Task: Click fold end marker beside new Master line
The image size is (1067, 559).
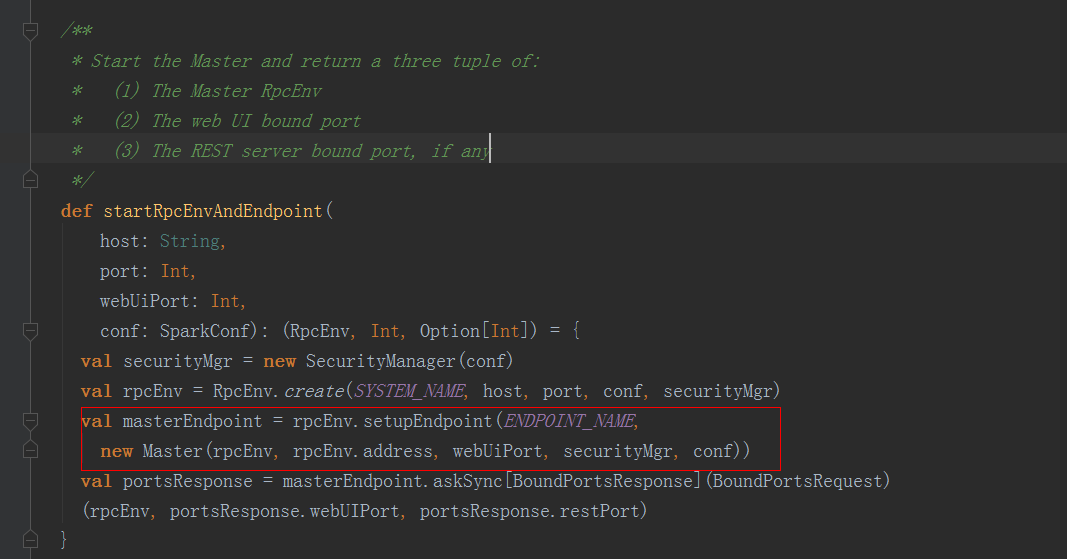Action: pos(30,451)
